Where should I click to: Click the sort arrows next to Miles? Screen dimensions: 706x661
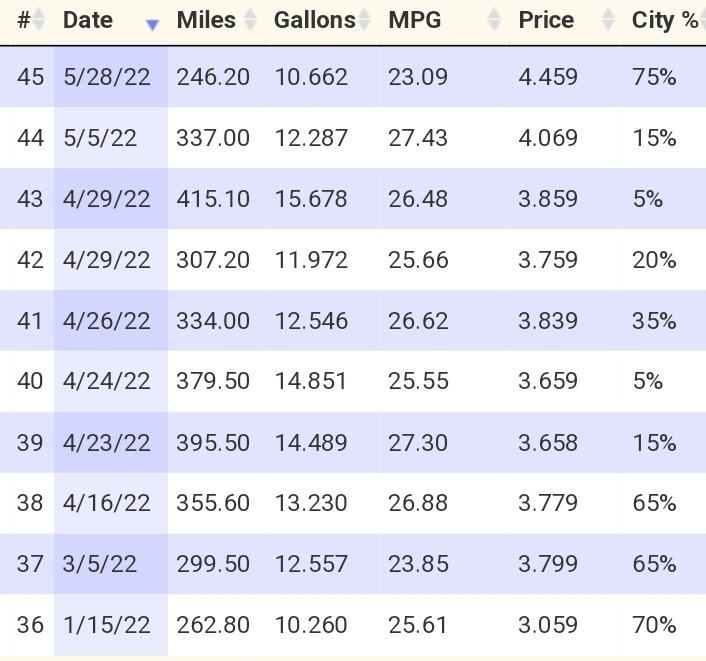(x=251, y=19)
